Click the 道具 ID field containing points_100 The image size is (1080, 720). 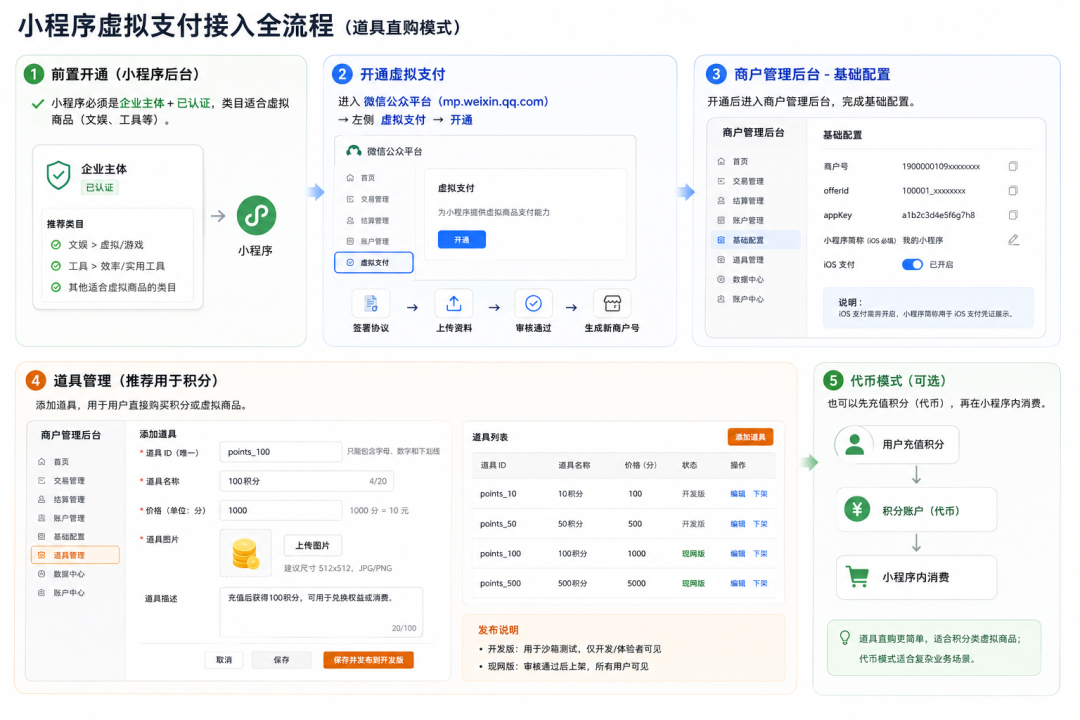pos(281,452)
